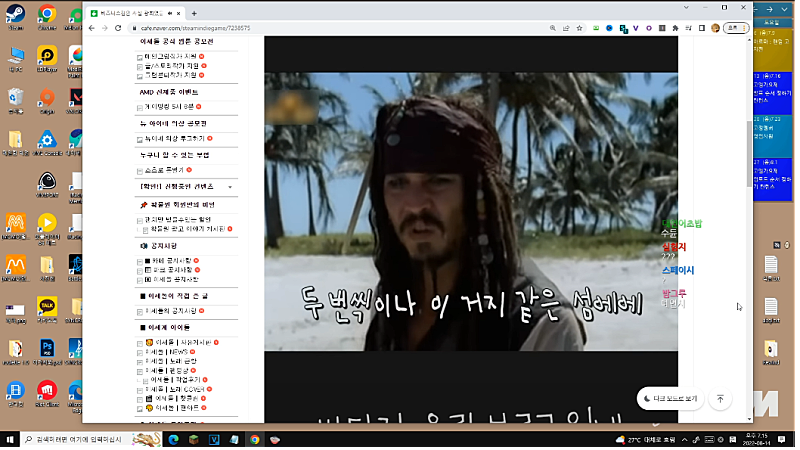
Task: Open Microsoft Edge from the taskbar
Action: [173, 440]
